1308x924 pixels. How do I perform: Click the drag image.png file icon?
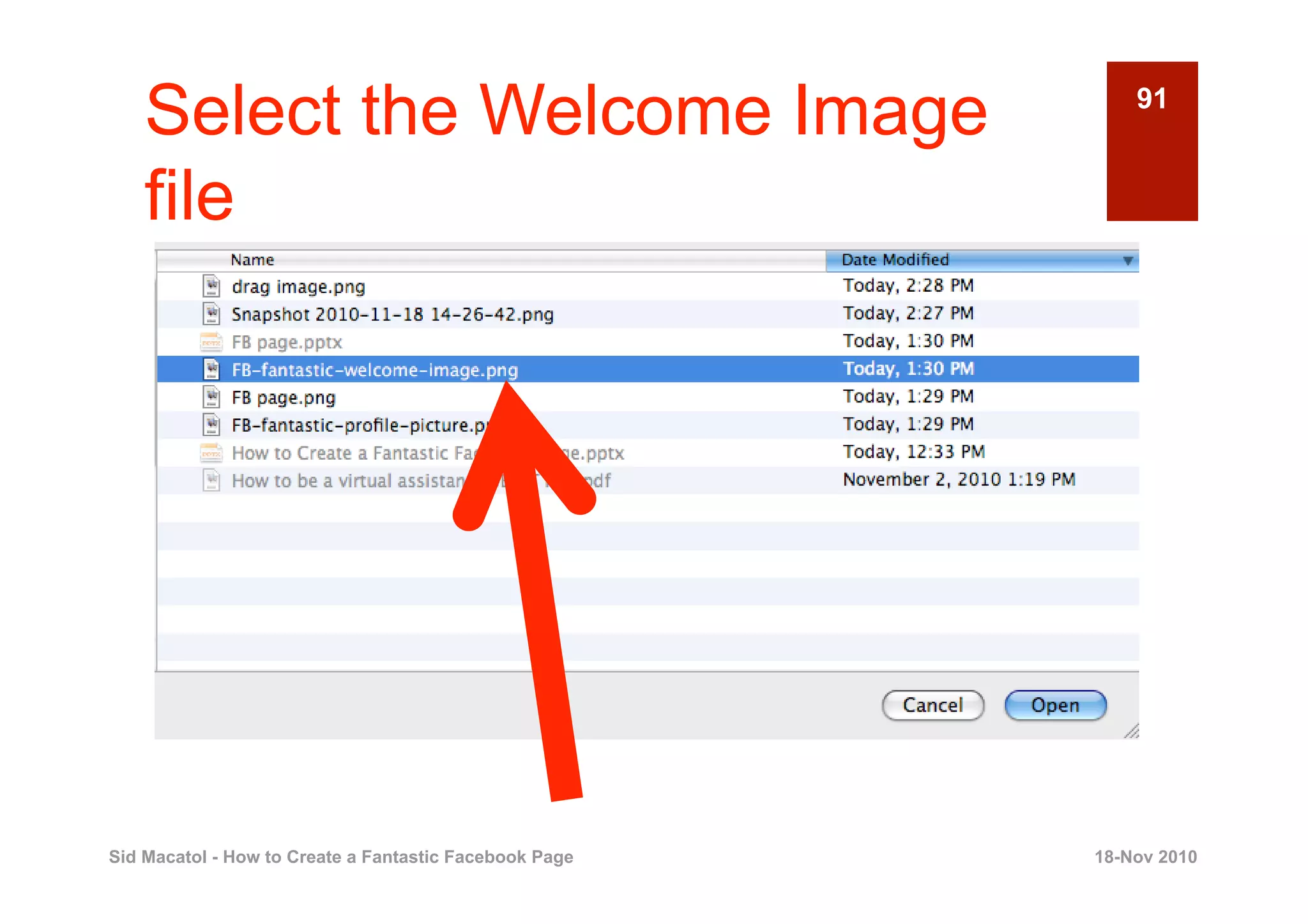(211, 286)
